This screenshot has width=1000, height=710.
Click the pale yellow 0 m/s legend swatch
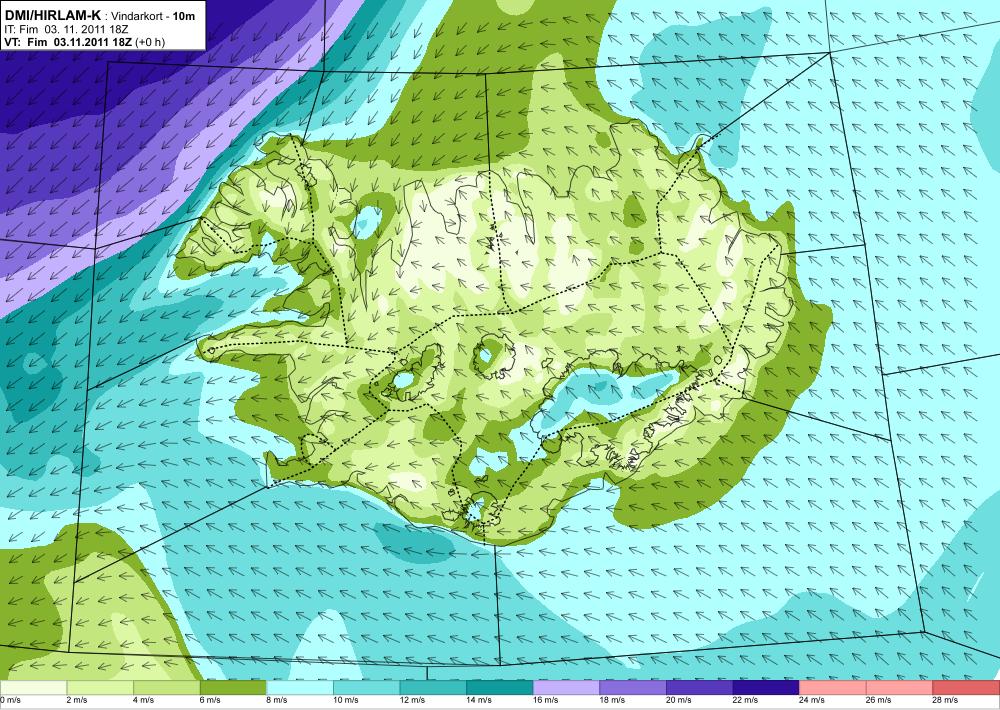33,688
